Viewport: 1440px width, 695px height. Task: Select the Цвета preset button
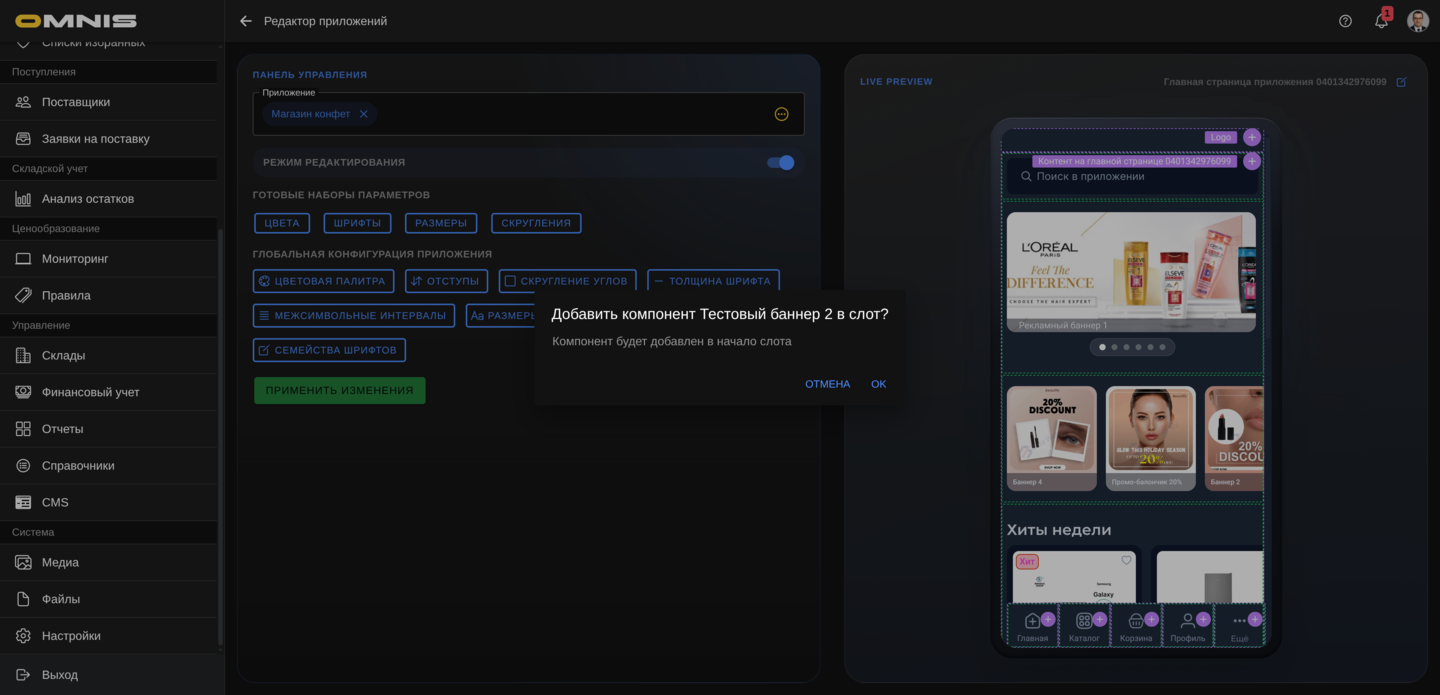(282, 223)
